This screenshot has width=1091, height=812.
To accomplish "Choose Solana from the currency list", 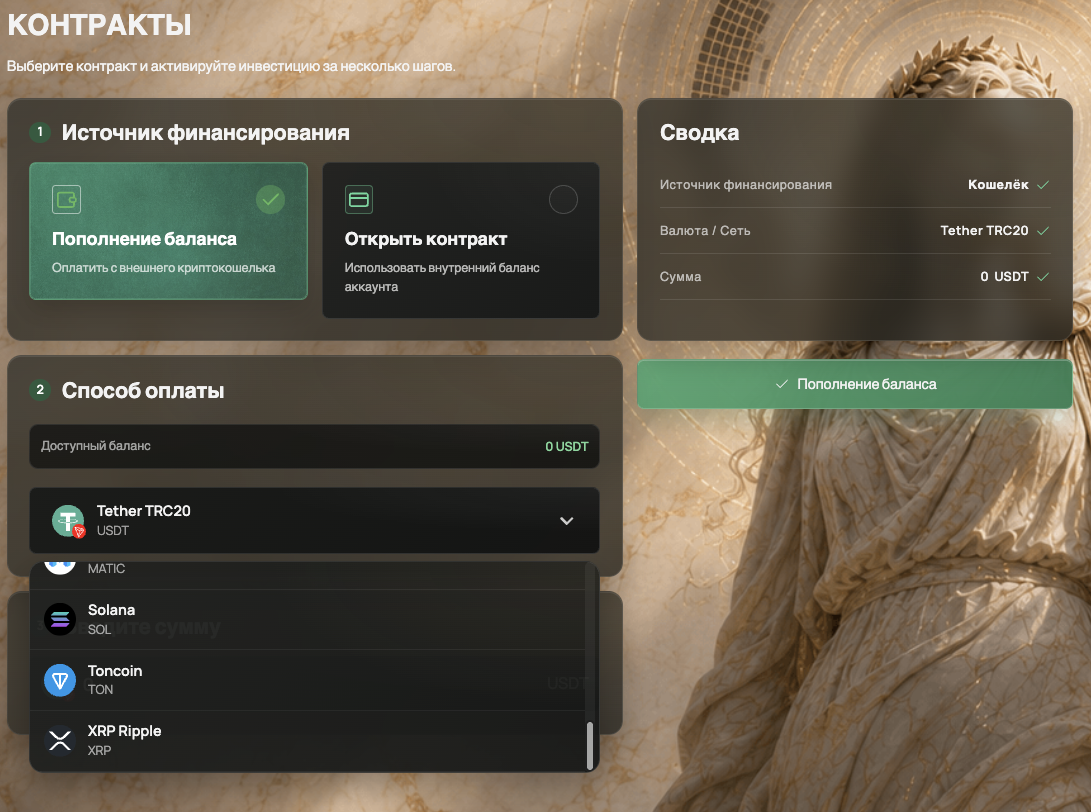I will (x=308, y=619).
